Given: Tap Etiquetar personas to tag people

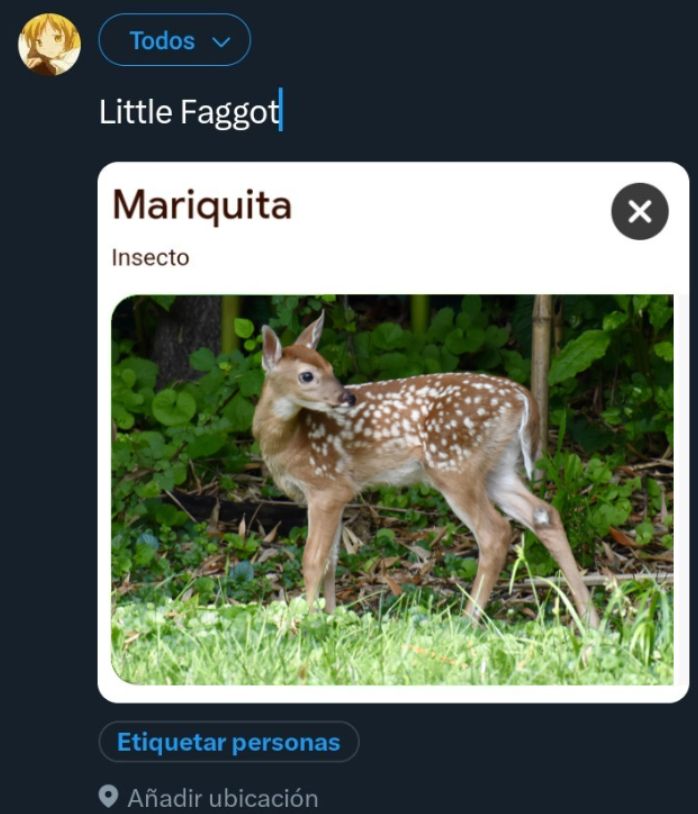Looking at the screenshot, I should tap(229, 741).
